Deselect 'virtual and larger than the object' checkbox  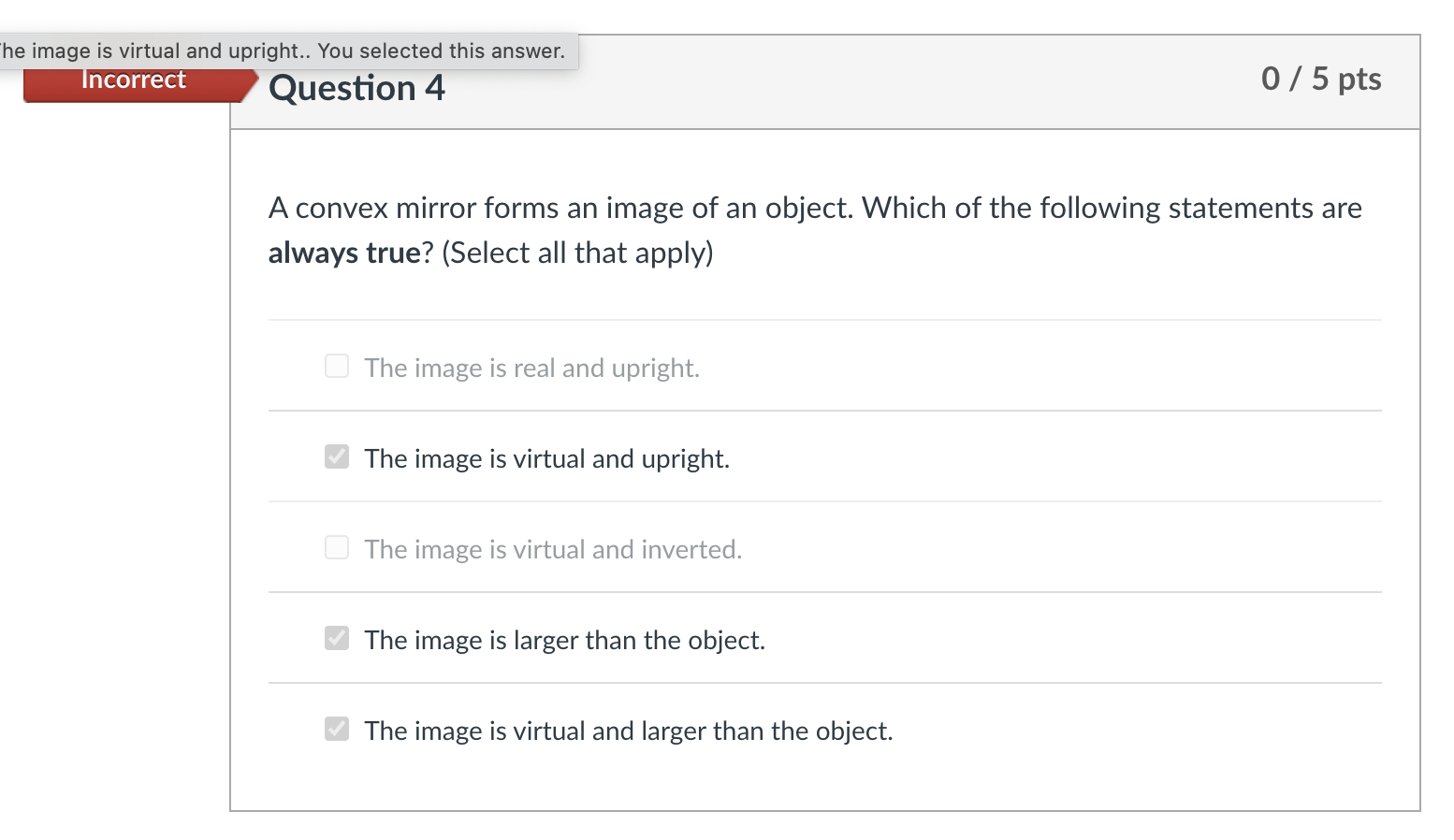(x=337, y=729)
